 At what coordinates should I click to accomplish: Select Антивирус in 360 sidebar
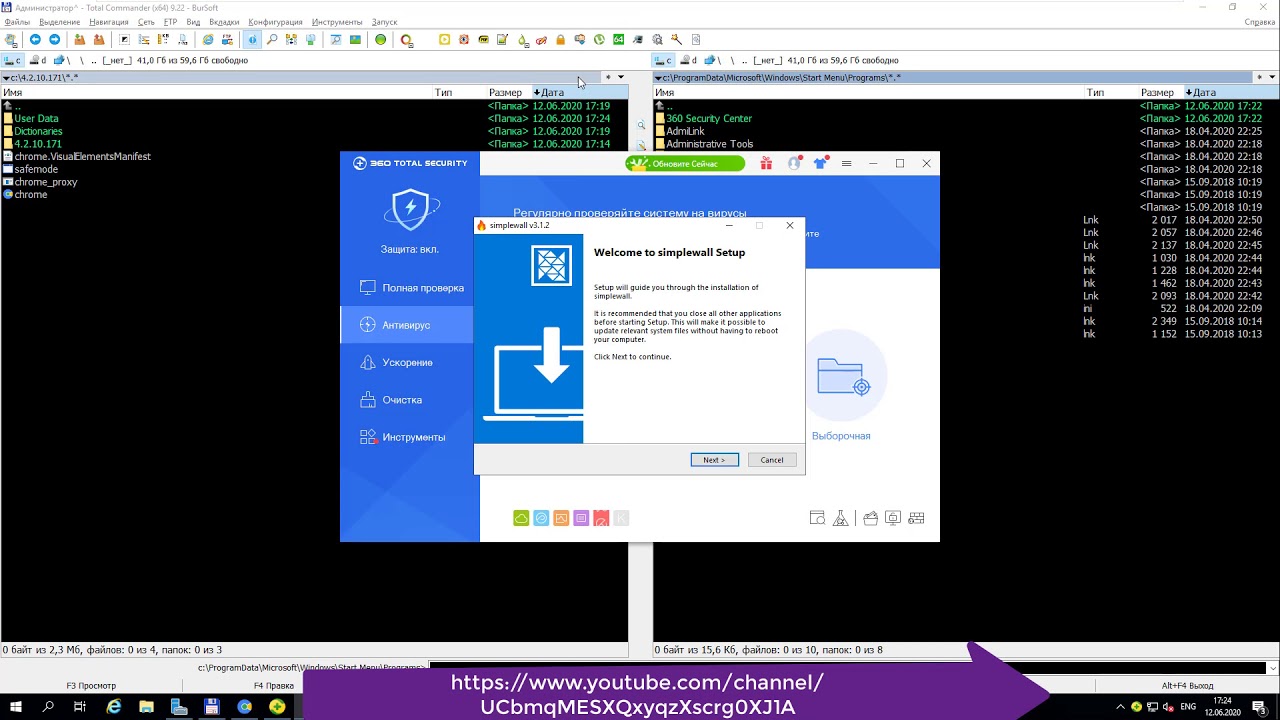(407, 325)
